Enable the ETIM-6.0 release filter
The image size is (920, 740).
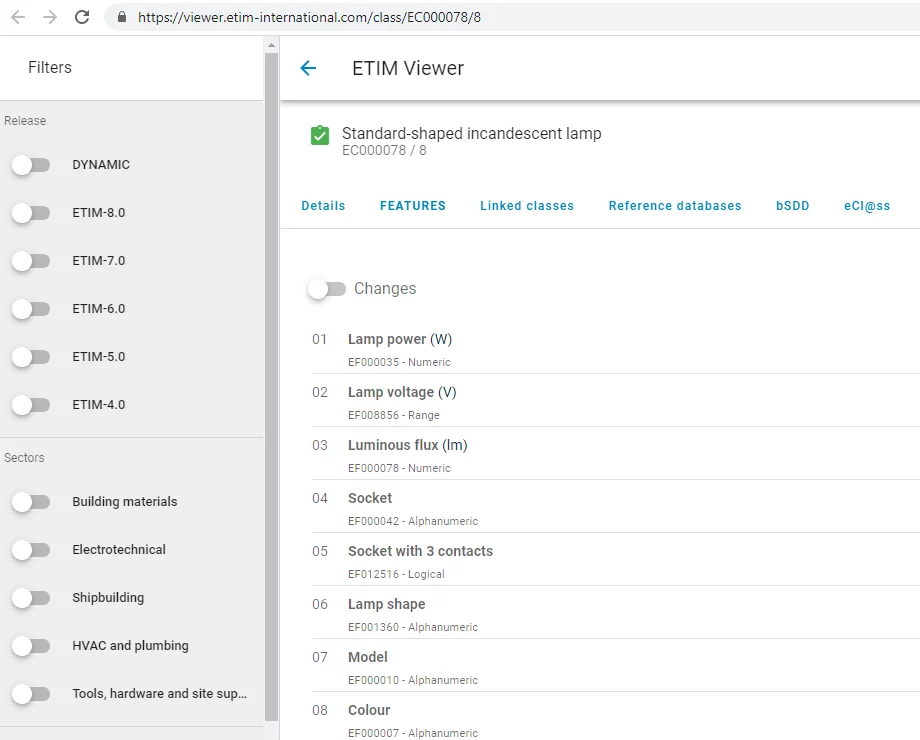tap(31, 308)
